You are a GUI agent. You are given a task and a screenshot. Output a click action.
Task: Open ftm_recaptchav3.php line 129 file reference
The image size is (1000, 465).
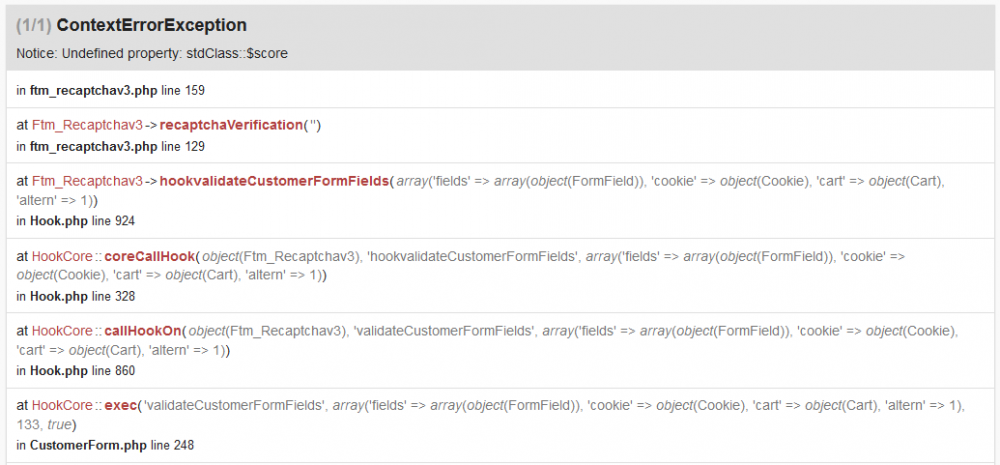93,146
